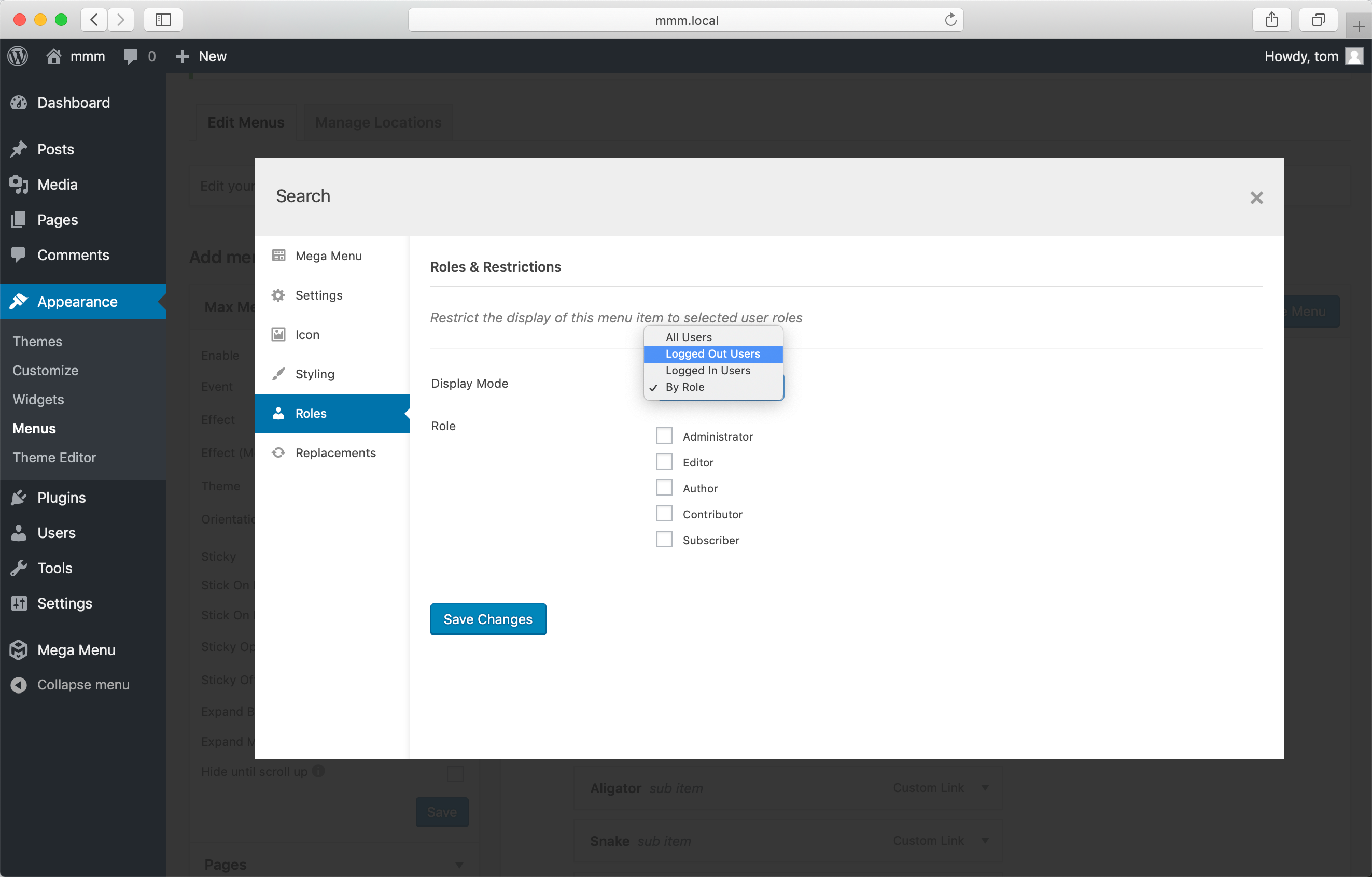Toggle the Subscriber role checkbox
Viewport: 1372px width, 877px height.
[x=664, y=540]
